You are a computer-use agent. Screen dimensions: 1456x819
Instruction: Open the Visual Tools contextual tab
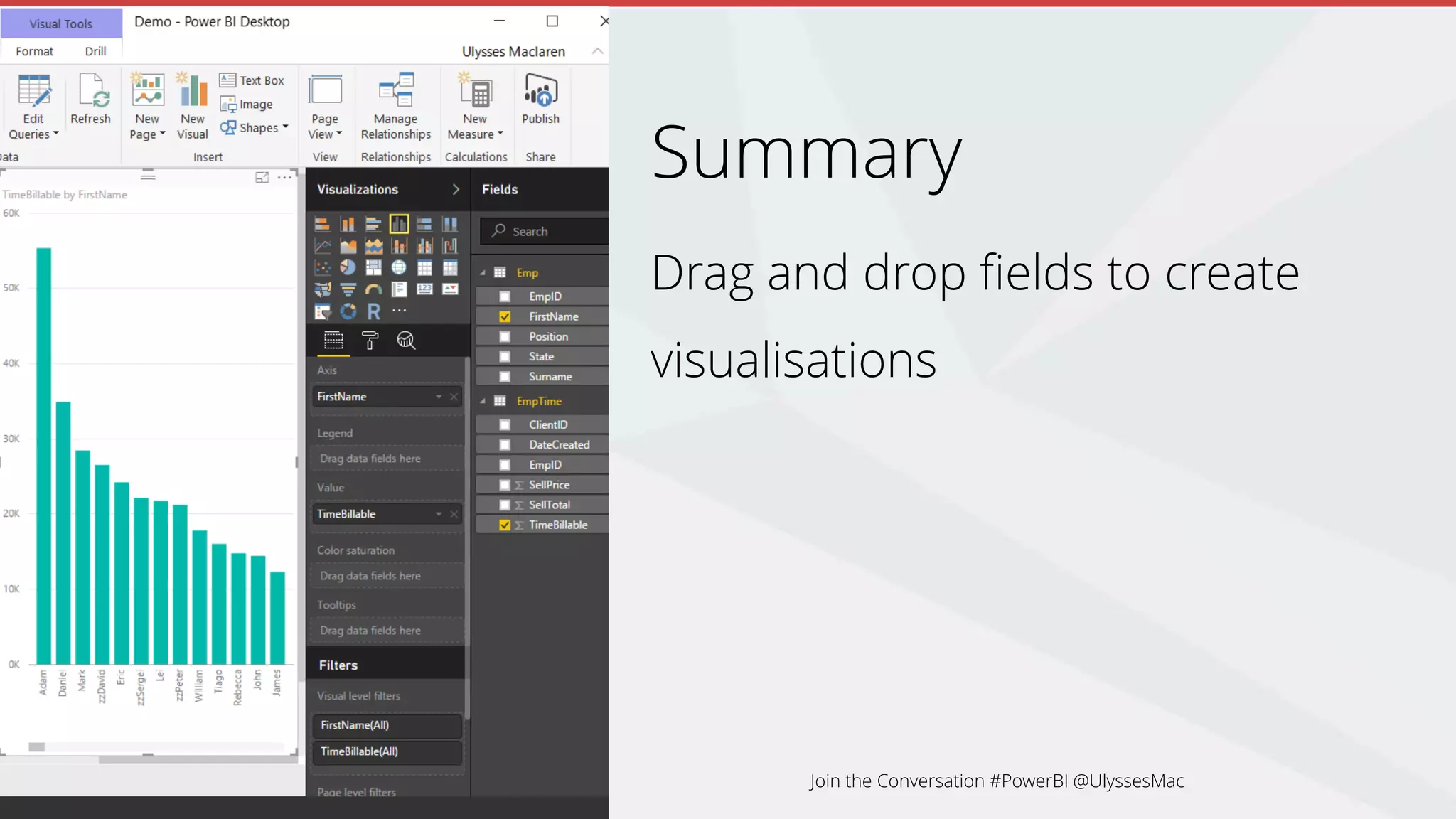click(x=61, y=23)
